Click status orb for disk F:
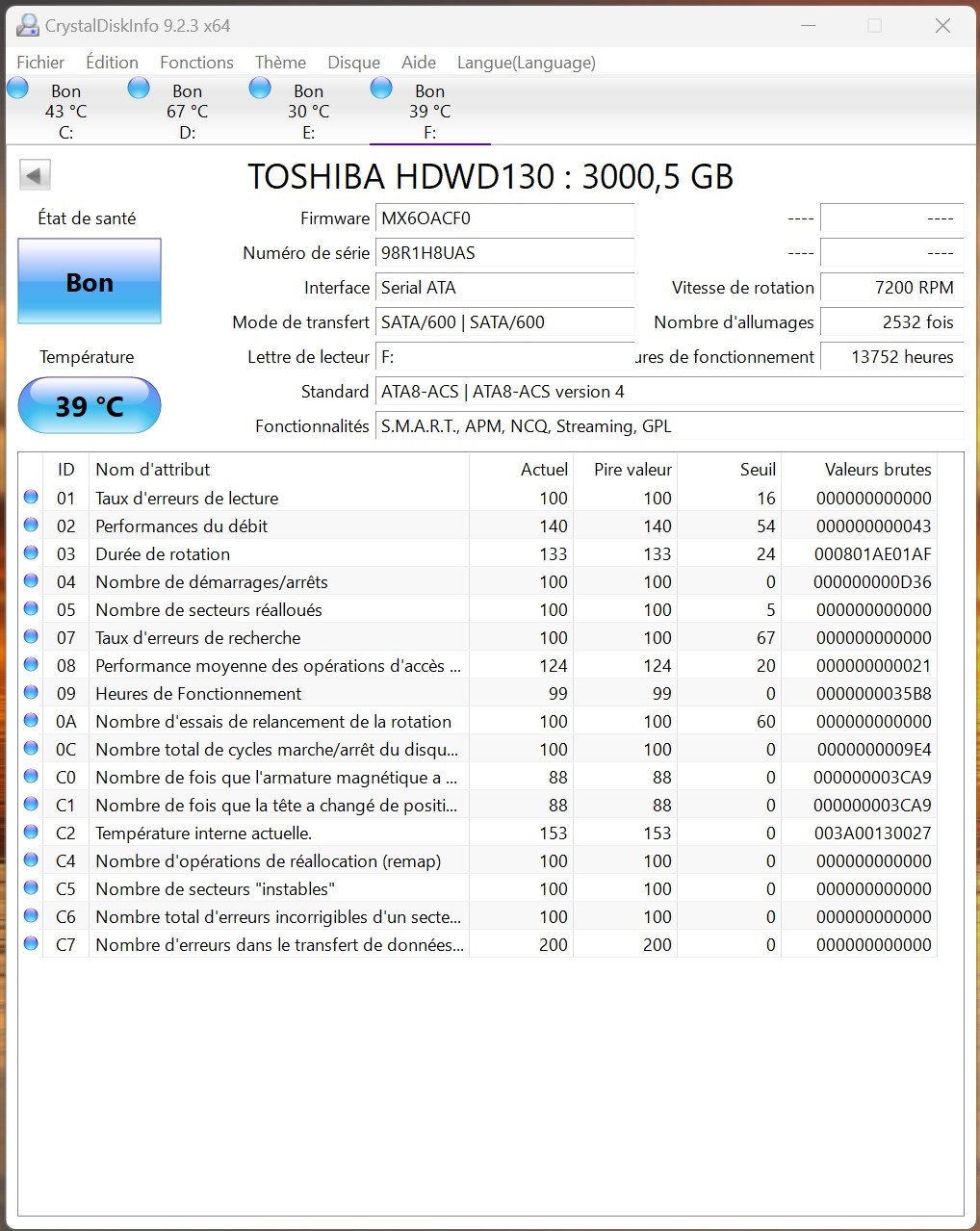The height and width of the screenshot is (1231, 980). [382, 89]
